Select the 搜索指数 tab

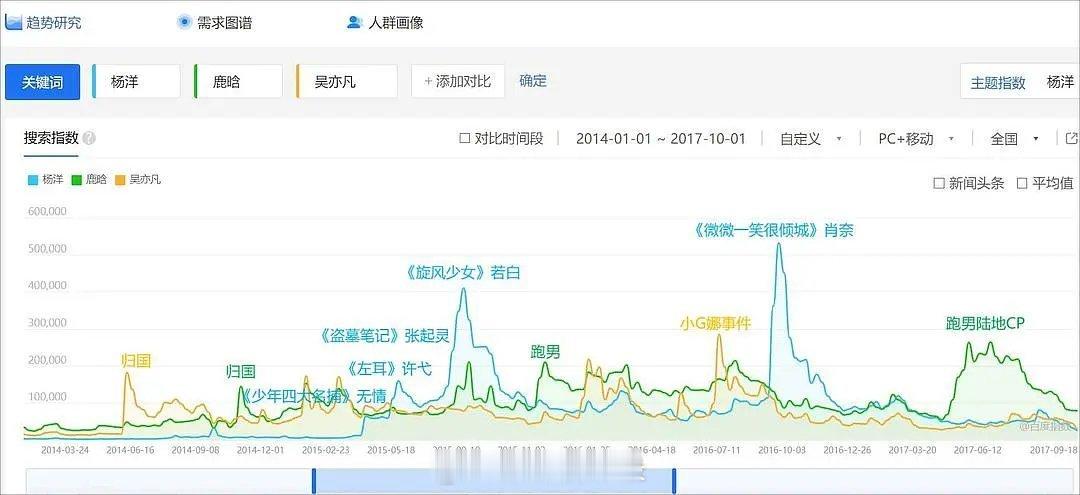point(51,138)
